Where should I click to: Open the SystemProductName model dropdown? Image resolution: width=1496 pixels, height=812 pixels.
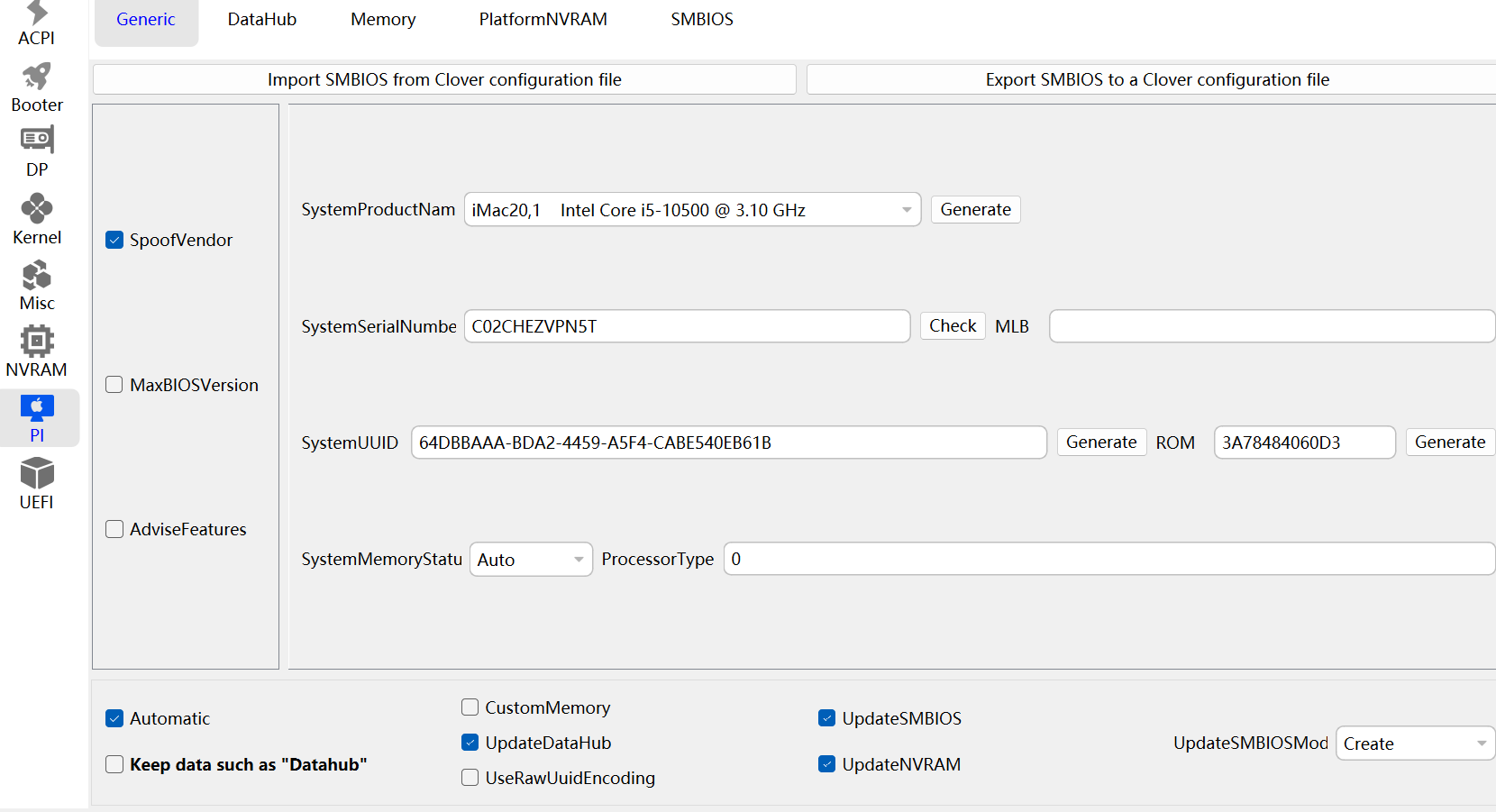692,210
